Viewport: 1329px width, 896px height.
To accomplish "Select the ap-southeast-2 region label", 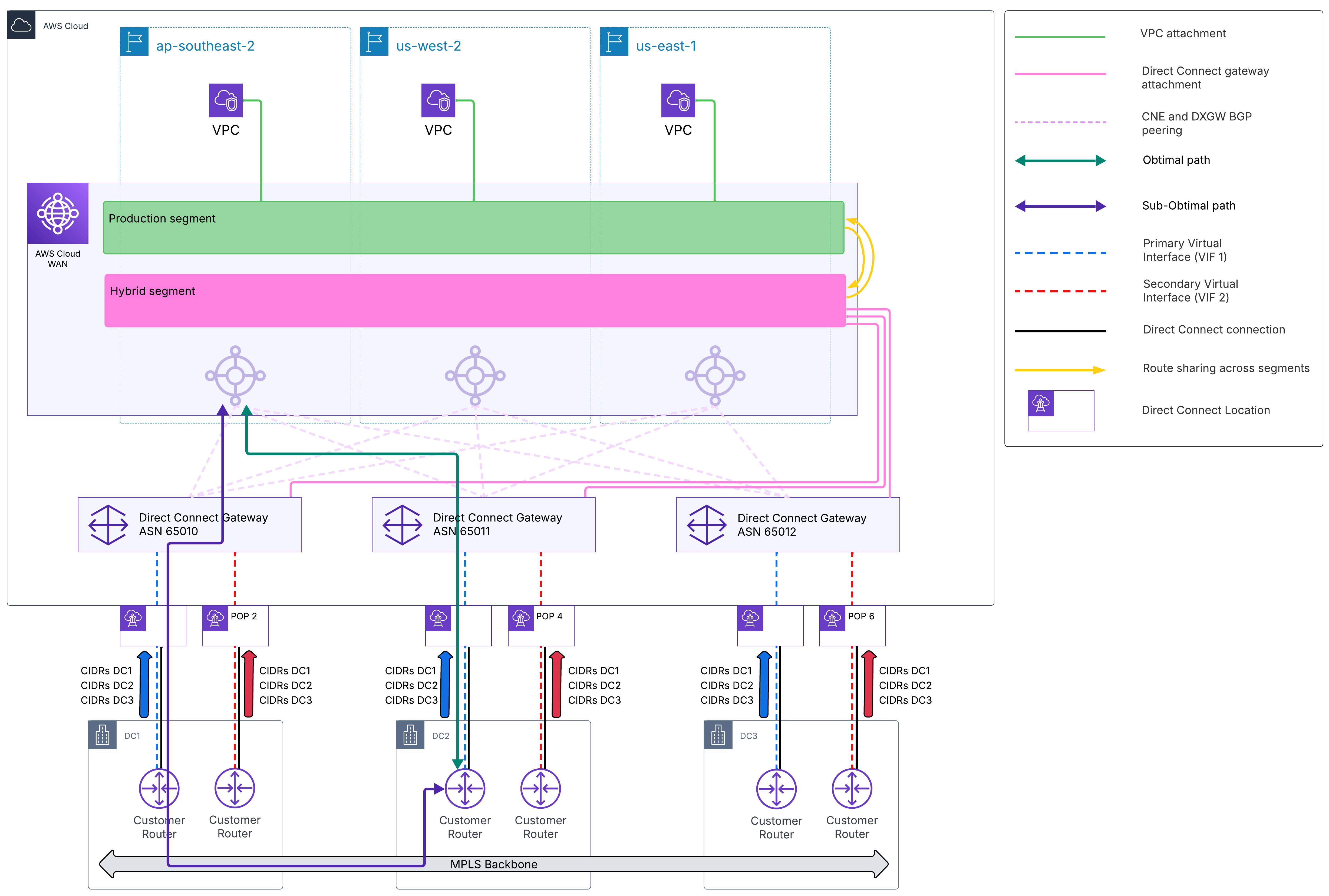I will point(206,46).
